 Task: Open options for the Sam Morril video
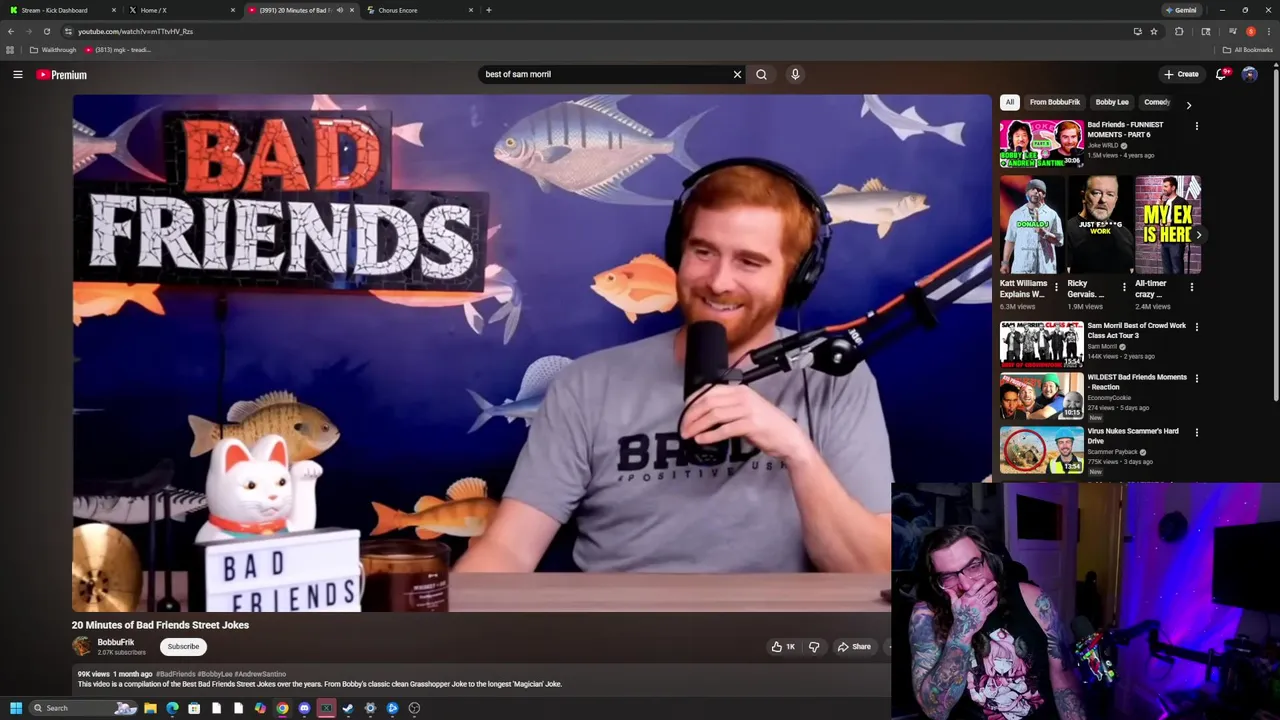pyautogui.click(x=1196, y=327)
